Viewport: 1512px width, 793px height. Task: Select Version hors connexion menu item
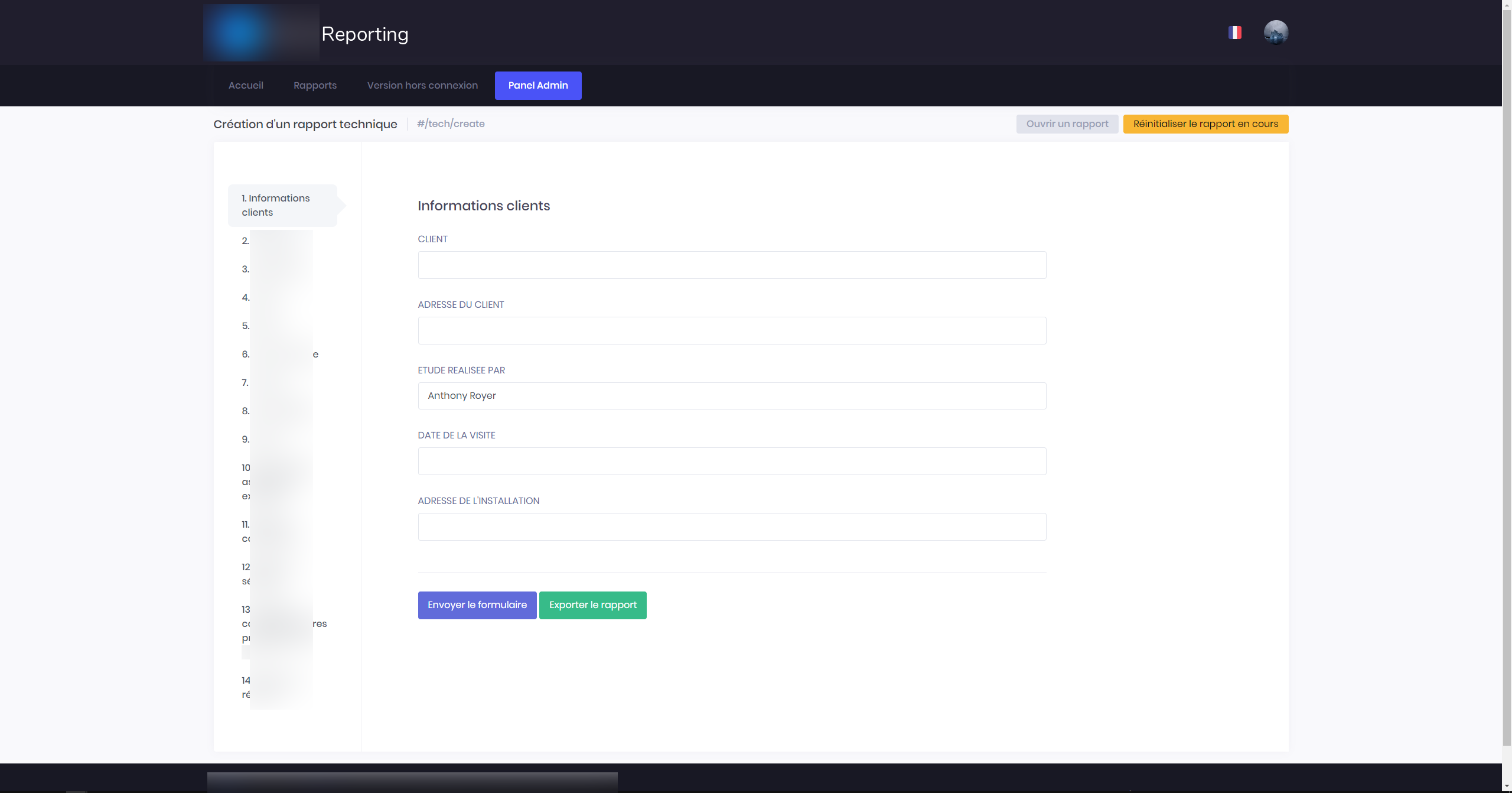[x=422, y=86]
